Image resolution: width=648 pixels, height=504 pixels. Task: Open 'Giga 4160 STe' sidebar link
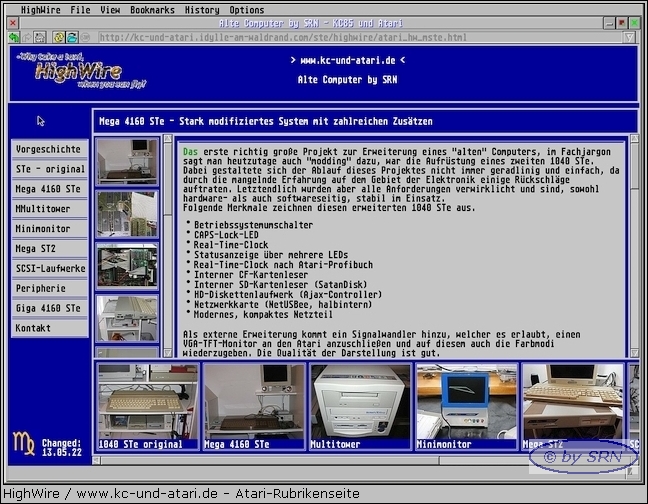50,308
